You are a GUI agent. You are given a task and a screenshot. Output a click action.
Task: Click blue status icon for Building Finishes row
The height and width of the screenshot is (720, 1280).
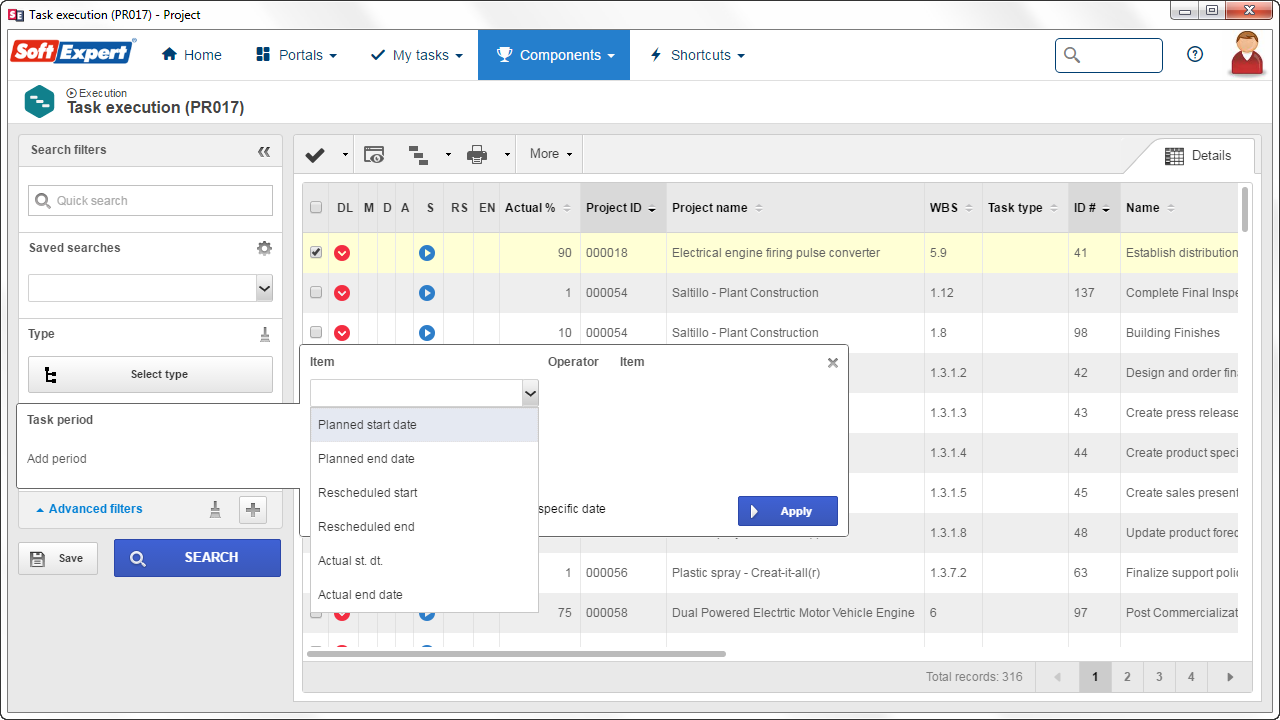tap(427, 333)
